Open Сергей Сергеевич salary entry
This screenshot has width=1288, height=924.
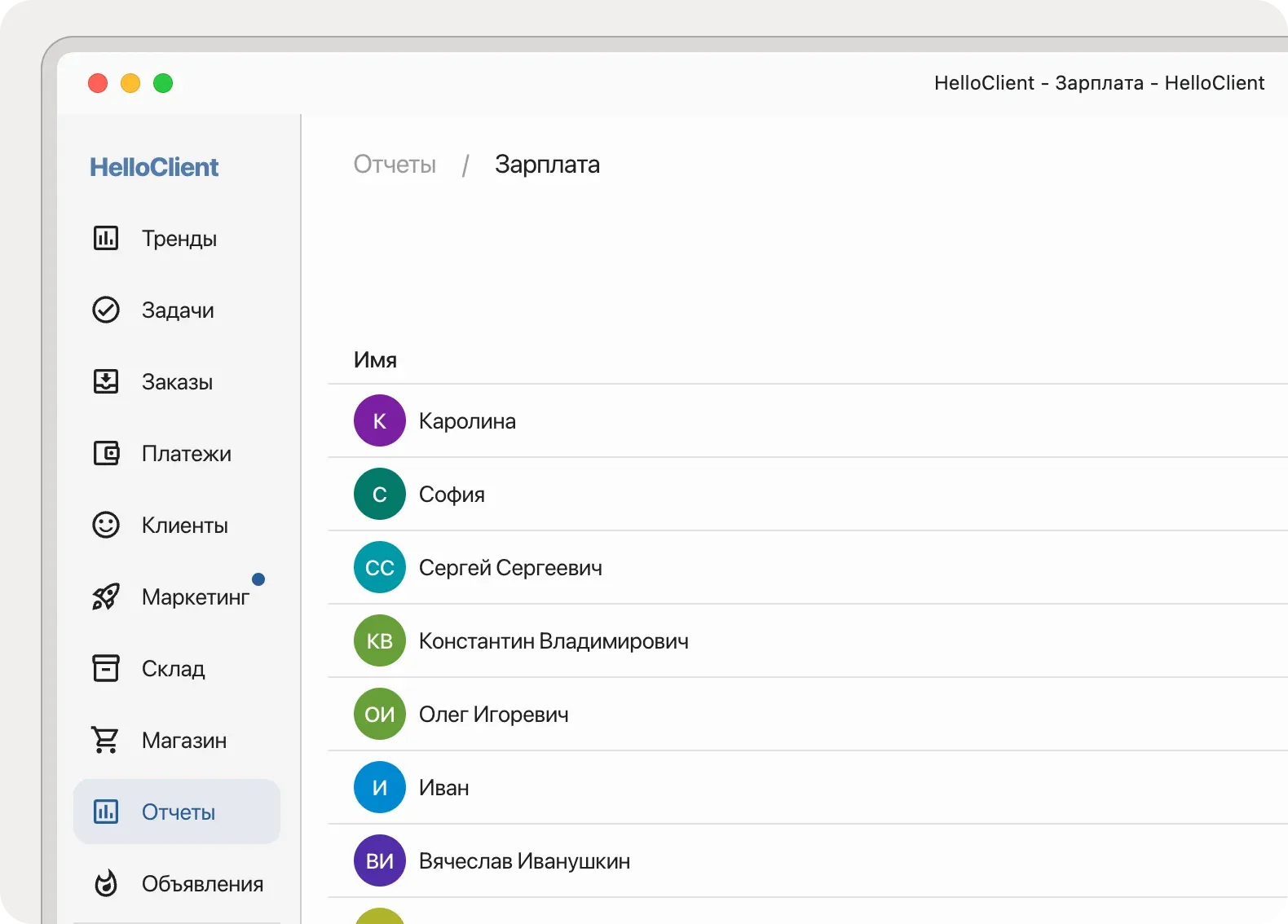[x=510, y=568]
